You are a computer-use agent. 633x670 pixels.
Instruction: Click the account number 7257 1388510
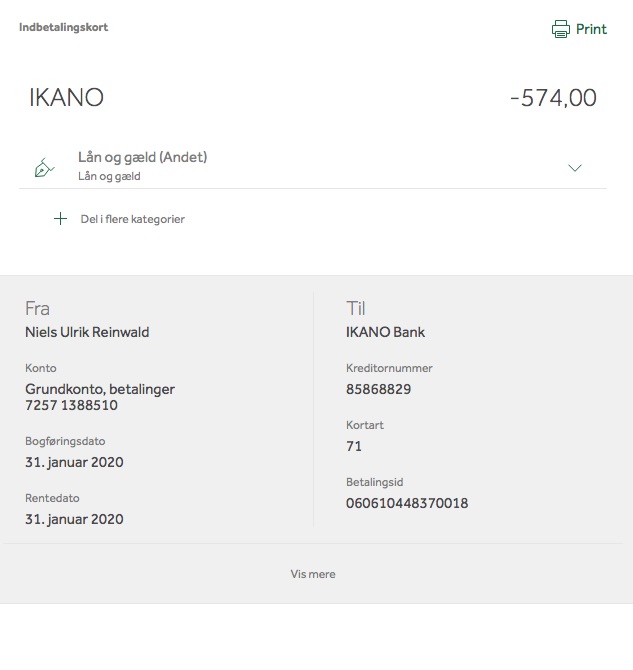71,405
